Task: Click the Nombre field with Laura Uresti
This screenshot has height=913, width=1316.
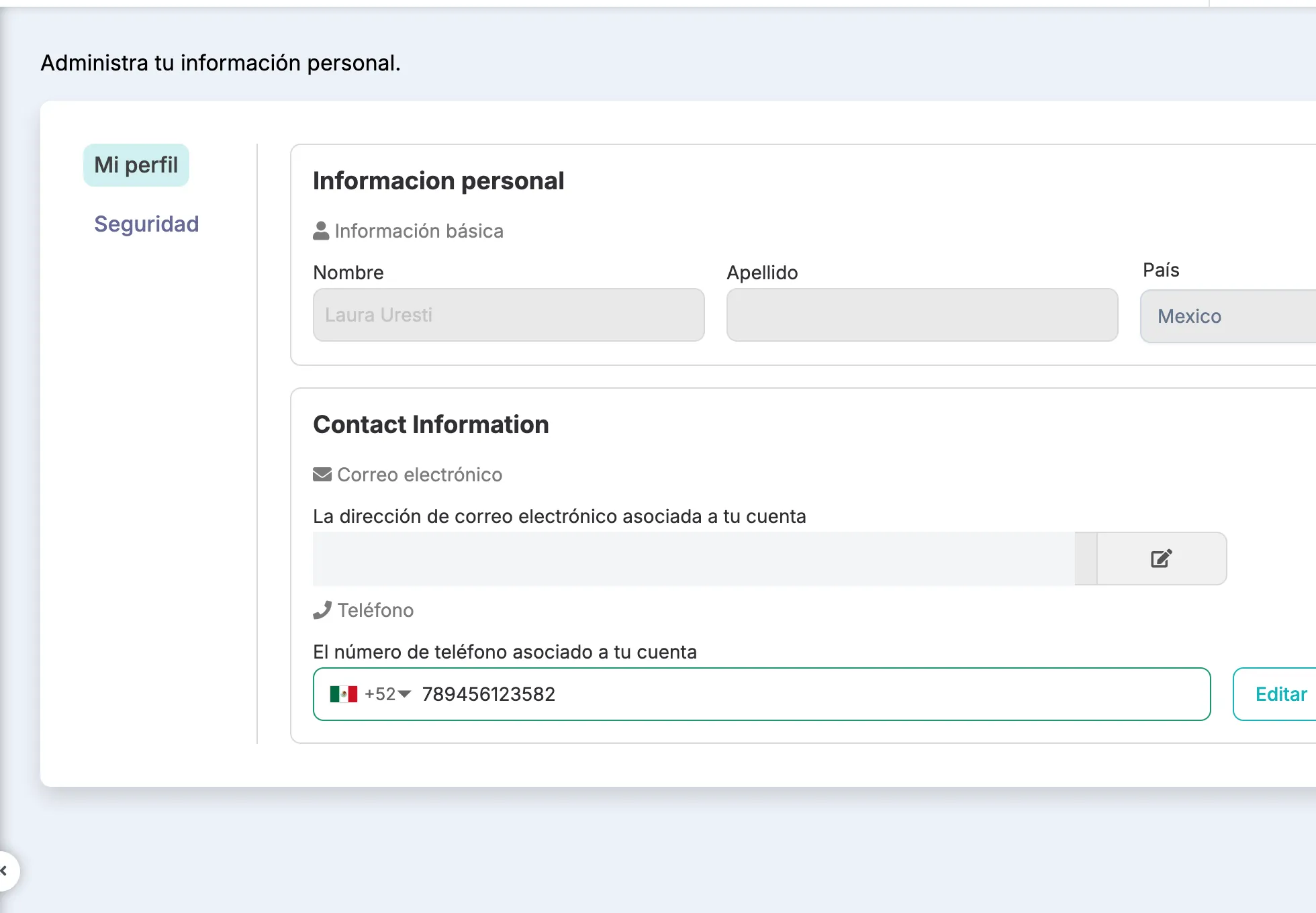Action: pyautogui.click(x=509, y=315)
